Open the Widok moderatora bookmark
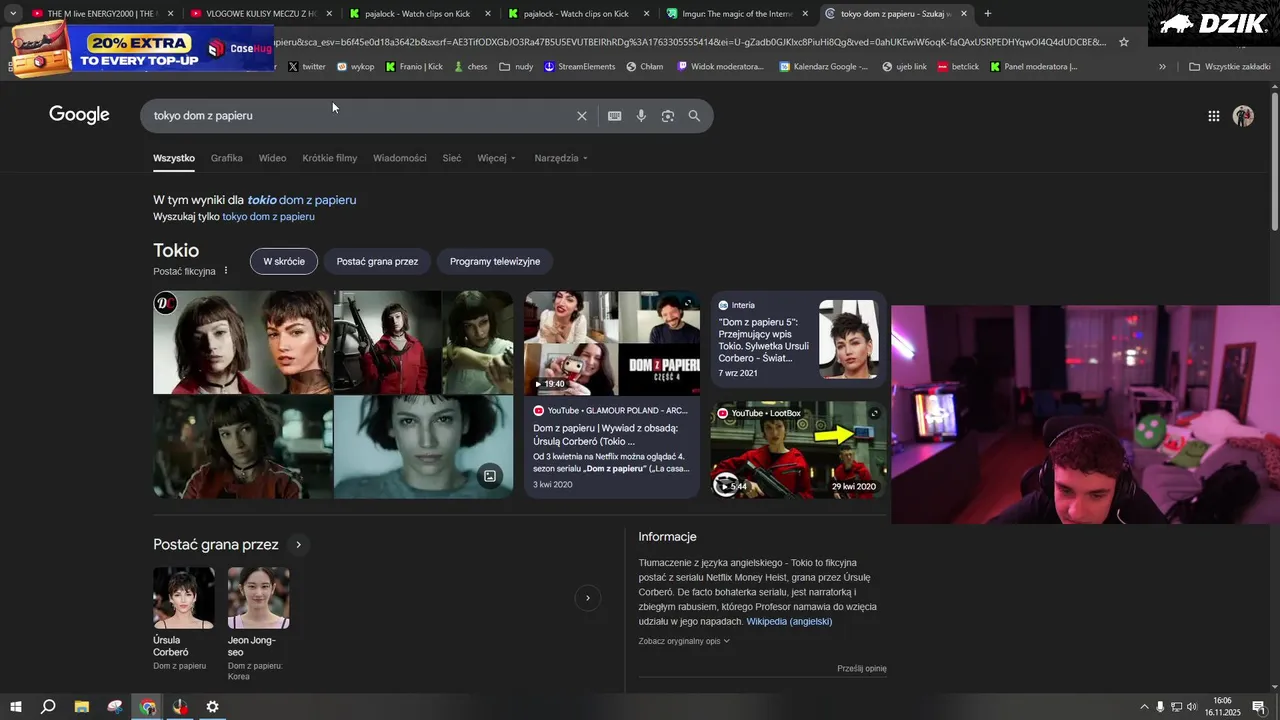The height and width of the screenshot is (720, 1280). [x=720, y=67]
